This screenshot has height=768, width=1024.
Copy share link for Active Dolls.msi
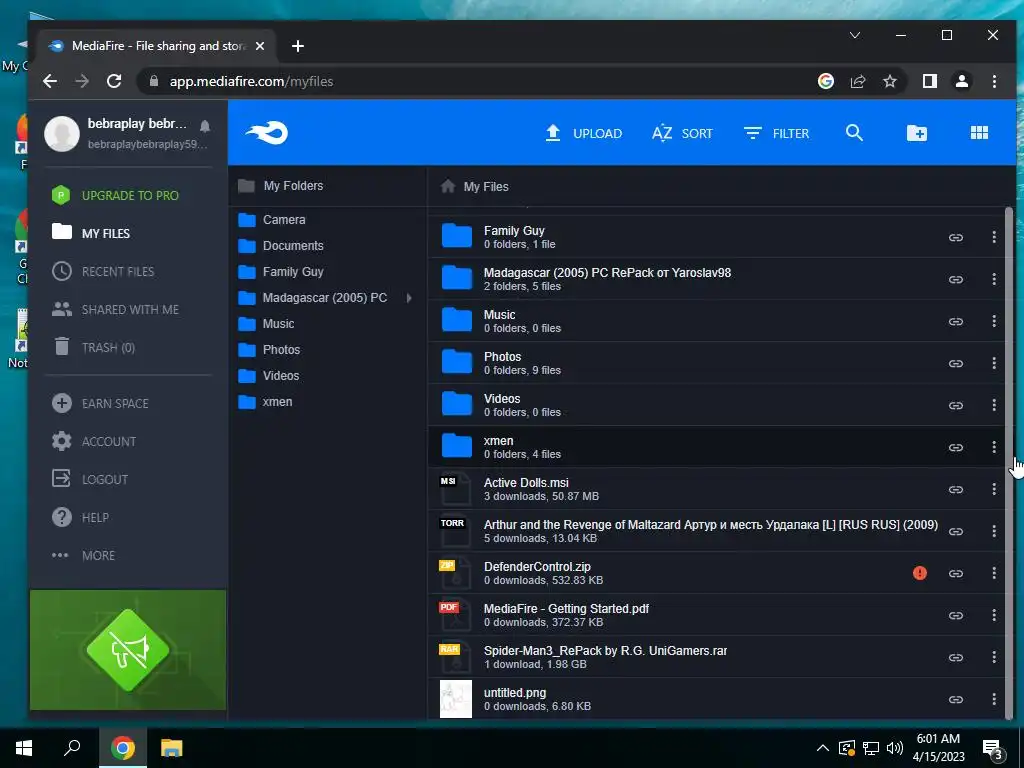click(x=956, y=489)
